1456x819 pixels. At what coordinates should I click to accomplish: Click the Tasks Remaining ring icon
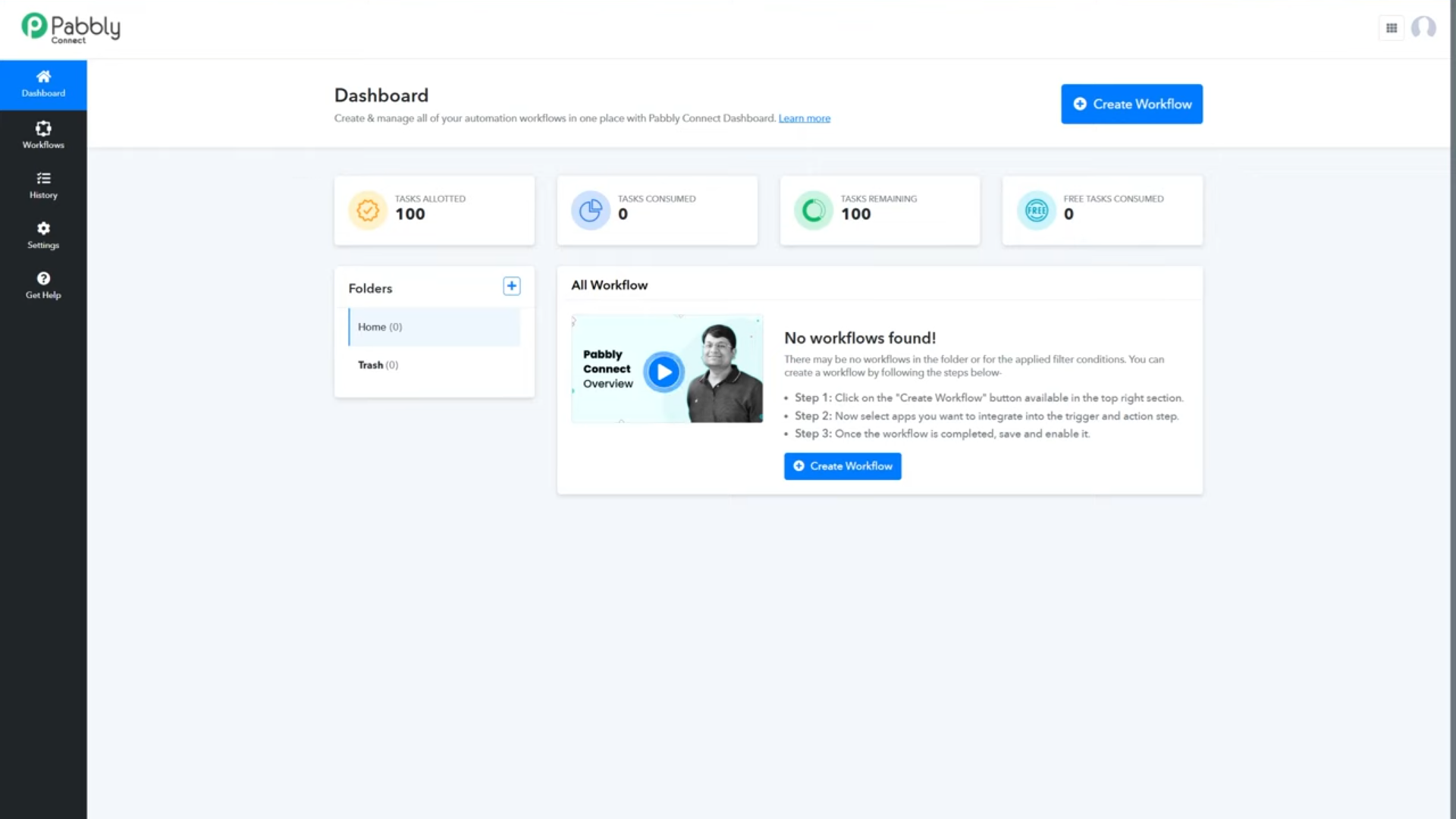pos(814,210)
